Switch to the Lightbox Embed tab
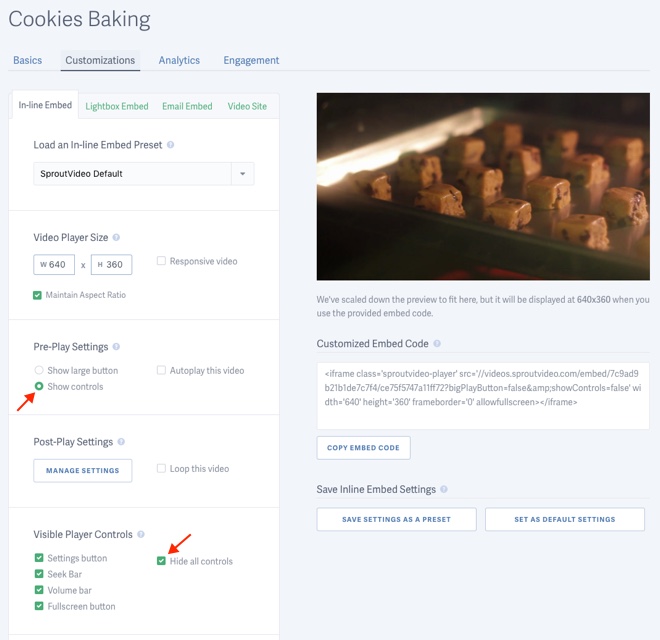This screenshot has height=640, width=660. [117, 106]
